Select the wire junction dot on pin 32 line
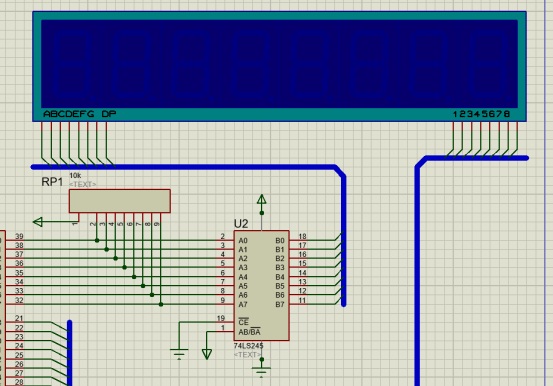The width and height of the screenshot is (553, 386). click(161, 304)
